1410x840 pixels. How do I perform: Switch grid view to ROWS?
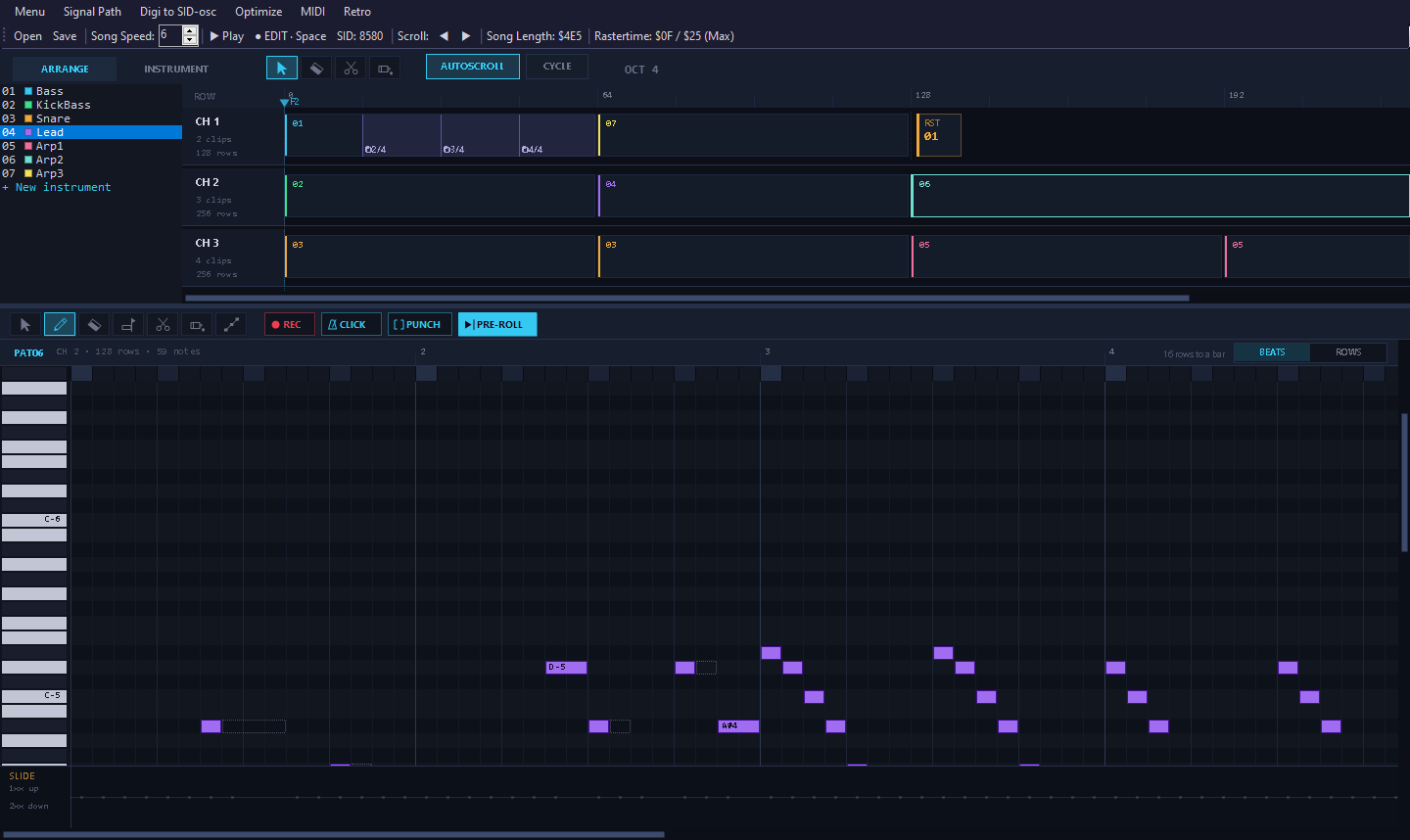point(1348,352)
